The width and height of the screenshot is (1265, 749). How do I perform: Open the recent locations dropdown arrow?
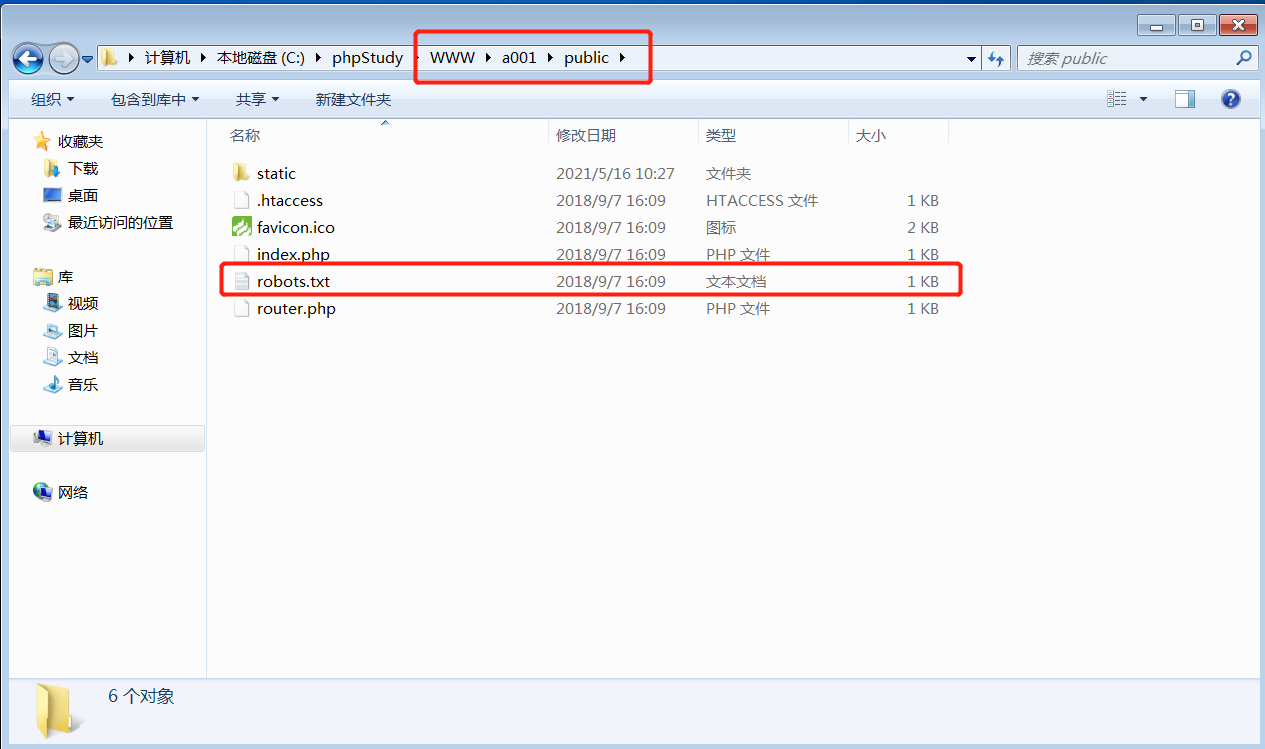click(87, 59)
